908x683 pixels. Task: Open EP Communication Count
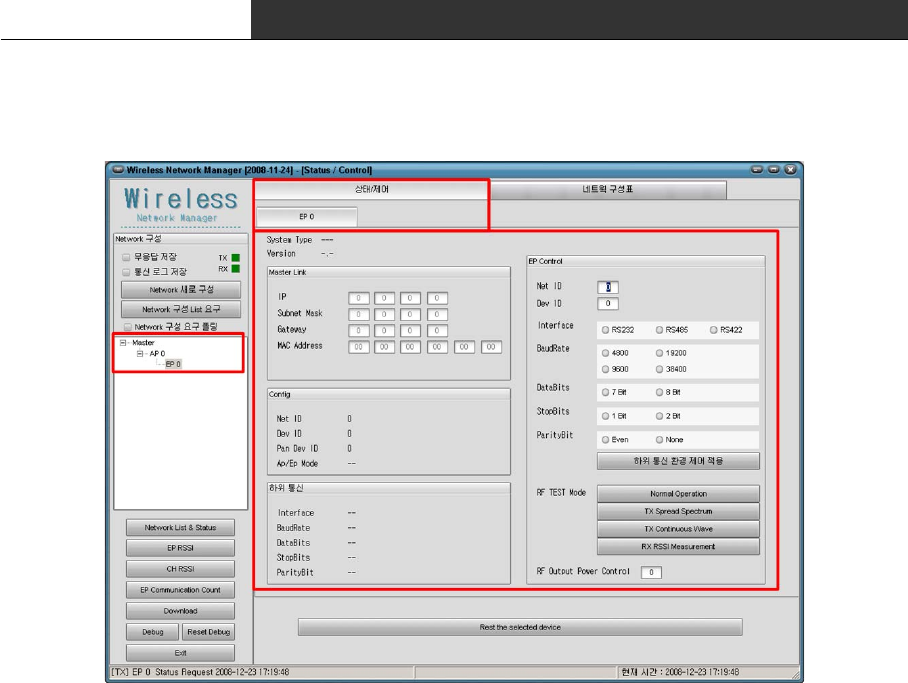coord(181,590)
